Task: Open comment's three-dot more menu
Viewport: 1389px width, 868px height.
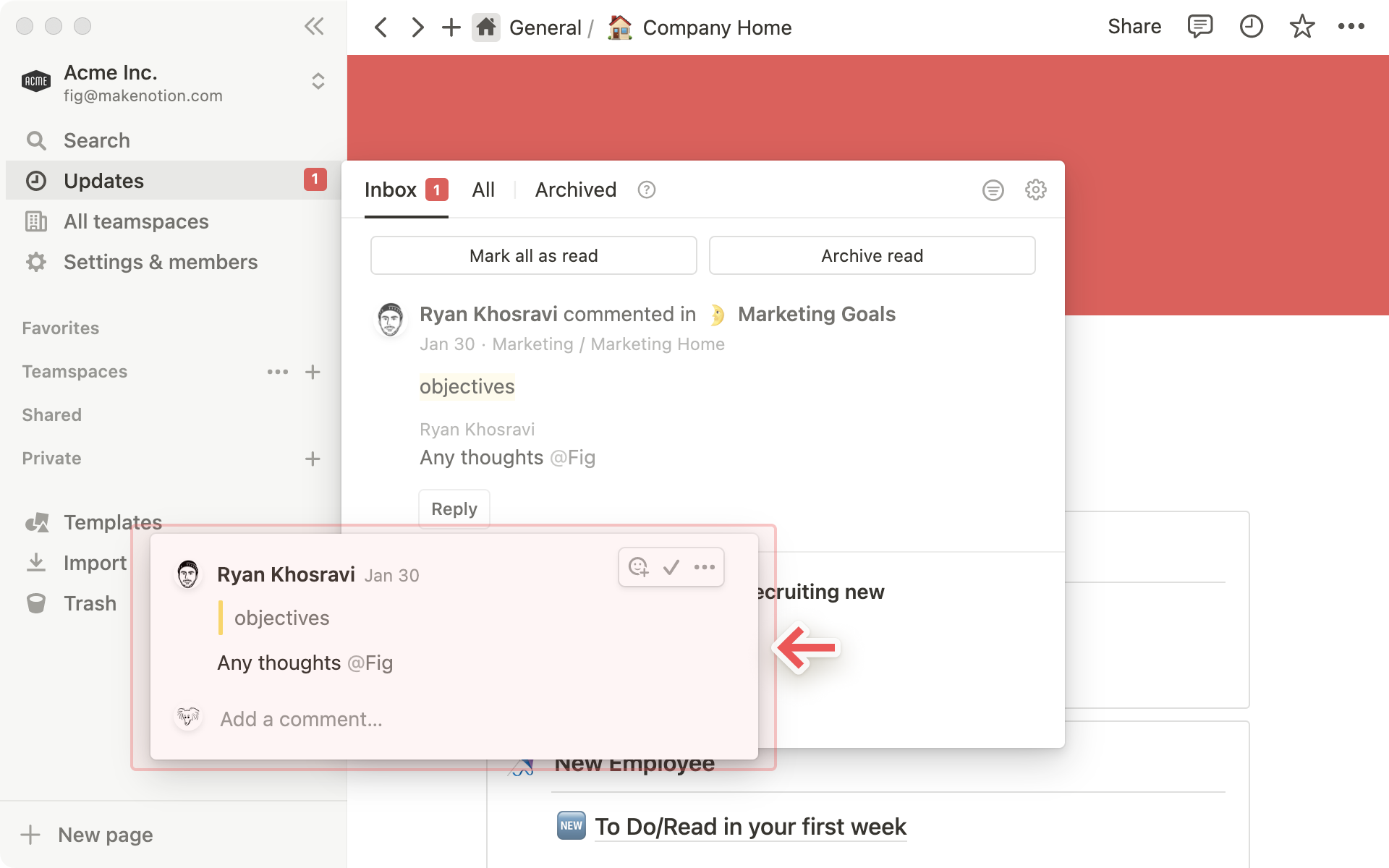Action: click(x=704, y=567)
